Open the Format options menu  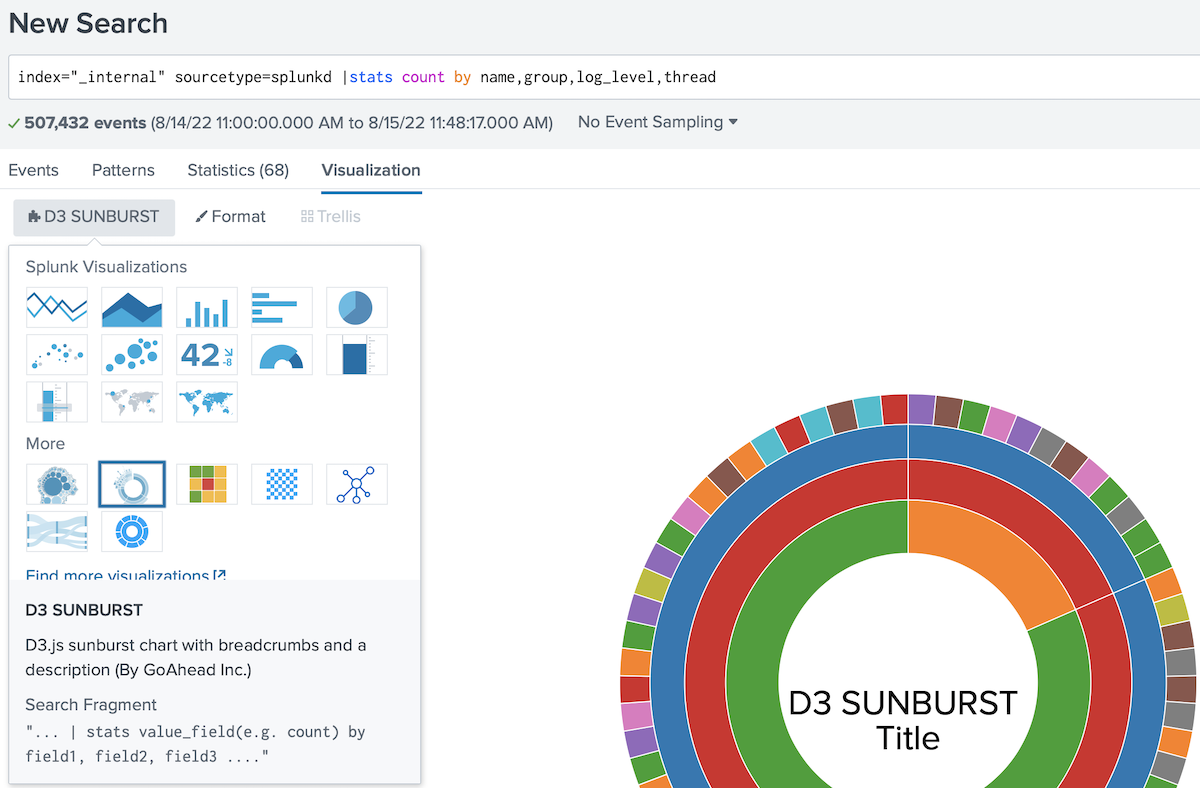pyautogui.click(x=231, y=217)
